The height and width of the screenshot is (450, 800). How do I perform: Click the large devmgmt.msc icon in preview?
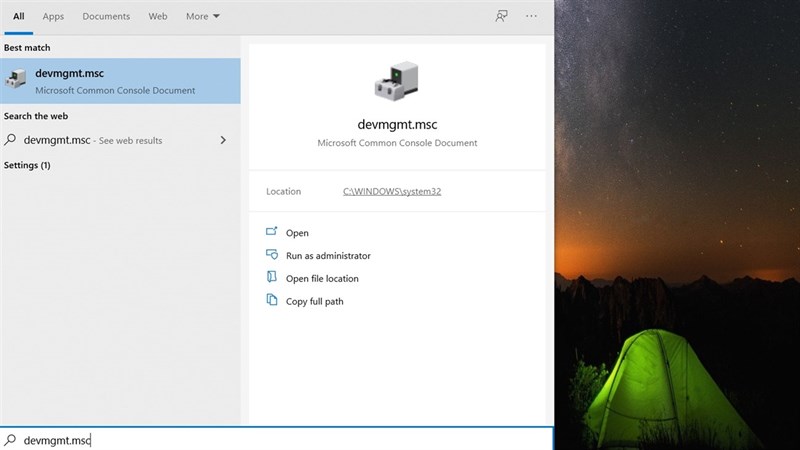coord(397,81)
